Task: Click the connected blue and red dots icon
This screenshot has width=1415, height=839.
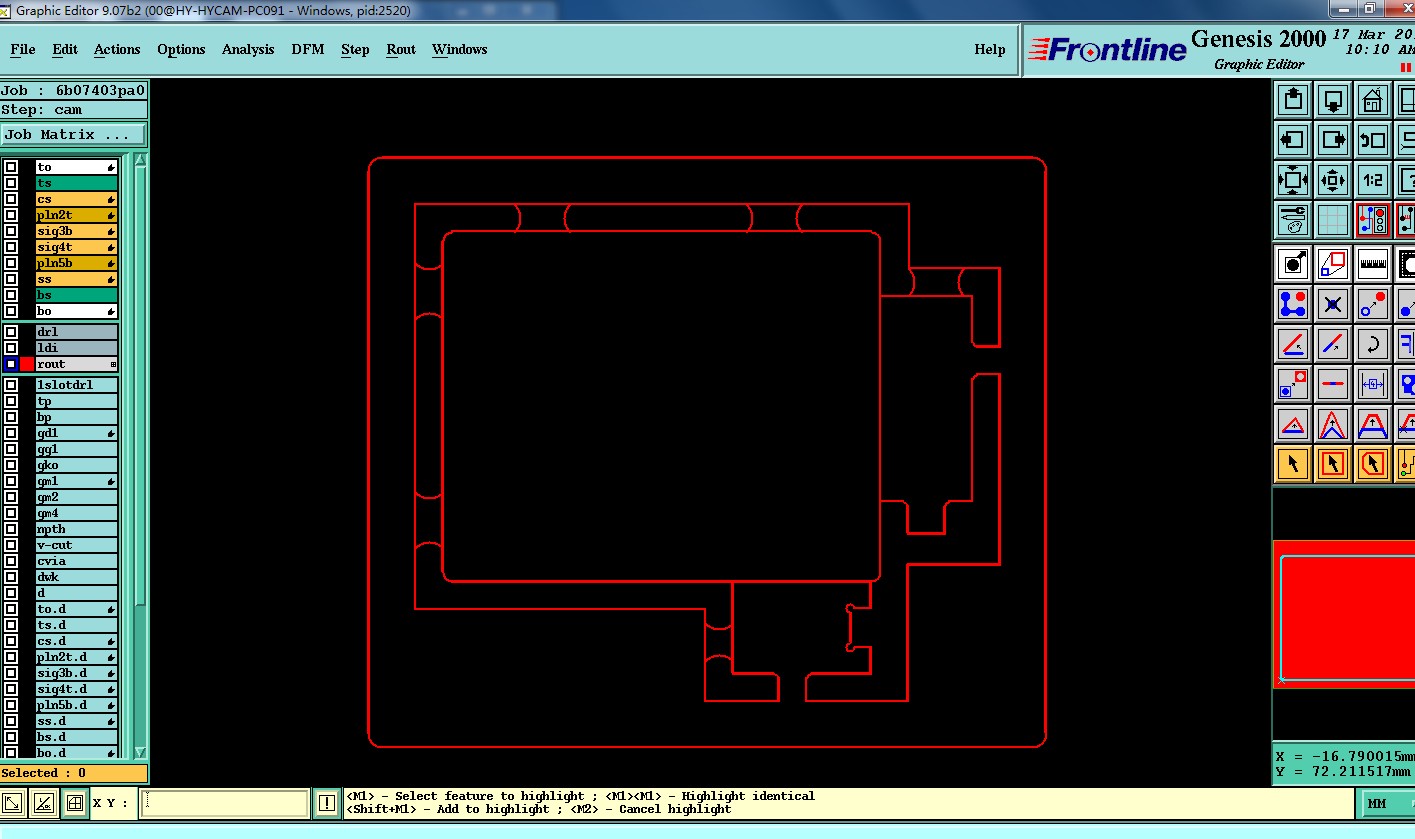Action: (1293, 304)
